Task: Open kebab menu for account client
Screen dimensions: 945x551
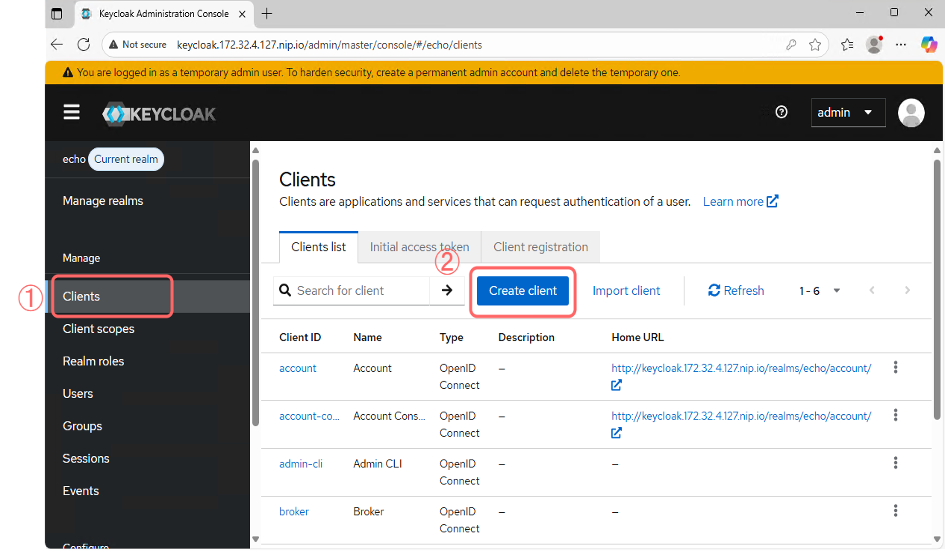Action: pyautogui.click(x=895, y=368)
